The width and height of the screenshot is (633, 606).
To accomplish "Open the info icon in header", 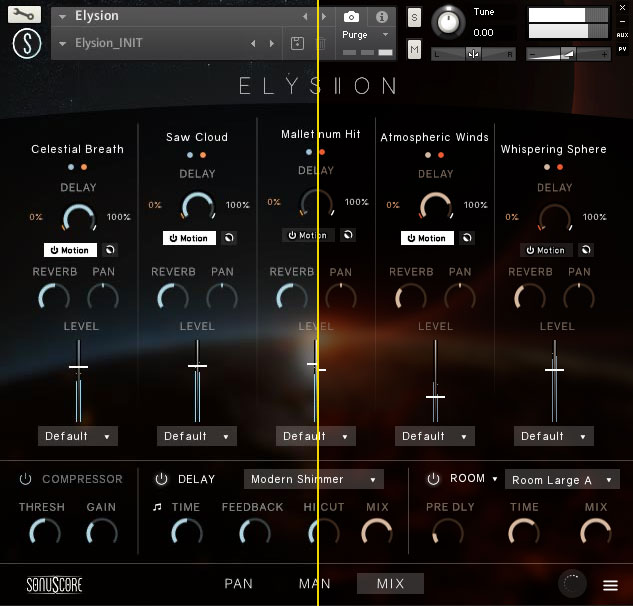I will pos(381,17).
